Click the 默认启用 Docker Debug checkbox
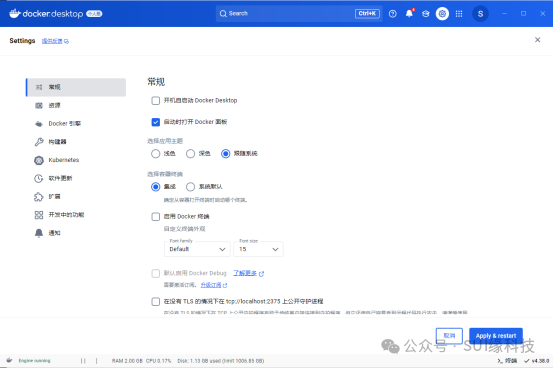 (x=156, y=273)
